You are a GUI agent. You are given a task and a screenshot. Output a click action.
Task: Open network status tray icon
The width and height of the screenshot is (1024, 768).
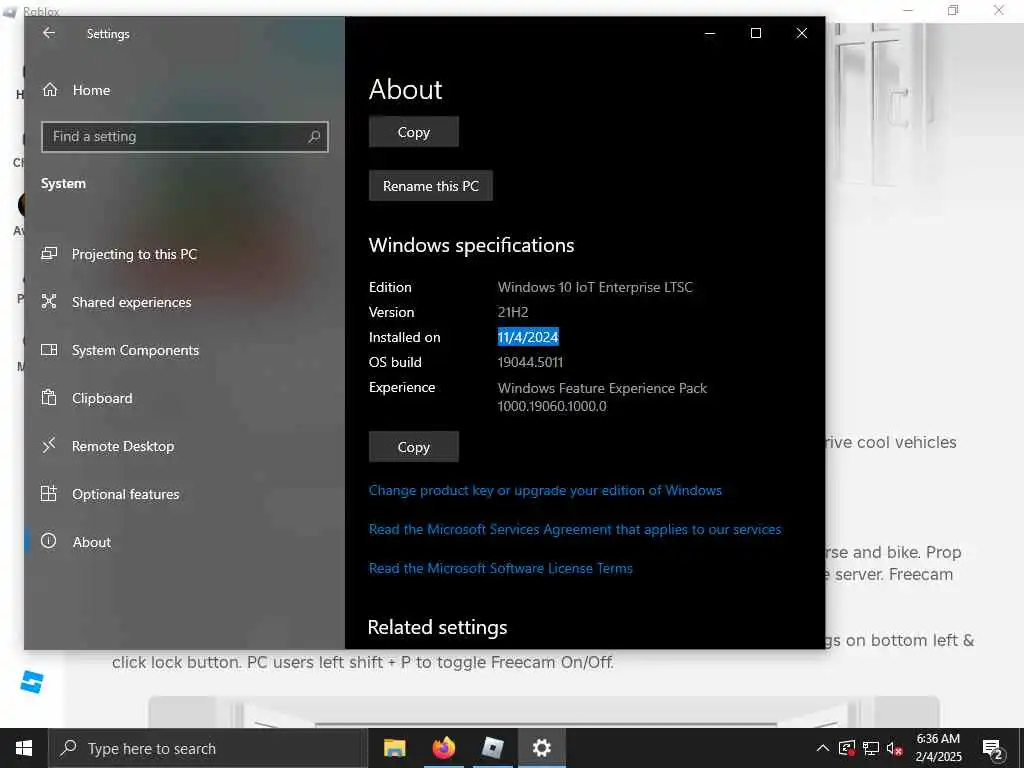pyautogui.click(x=871, y=748)
